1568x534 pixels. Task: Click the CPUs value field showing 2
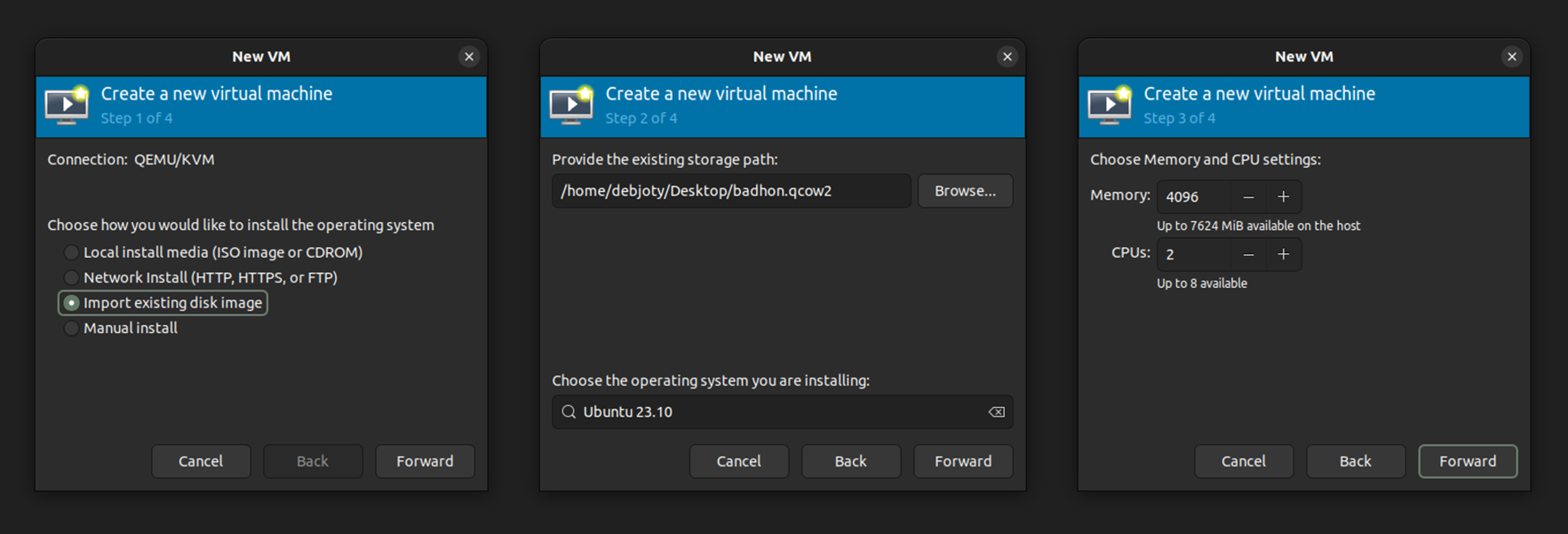pos(1194,254)
